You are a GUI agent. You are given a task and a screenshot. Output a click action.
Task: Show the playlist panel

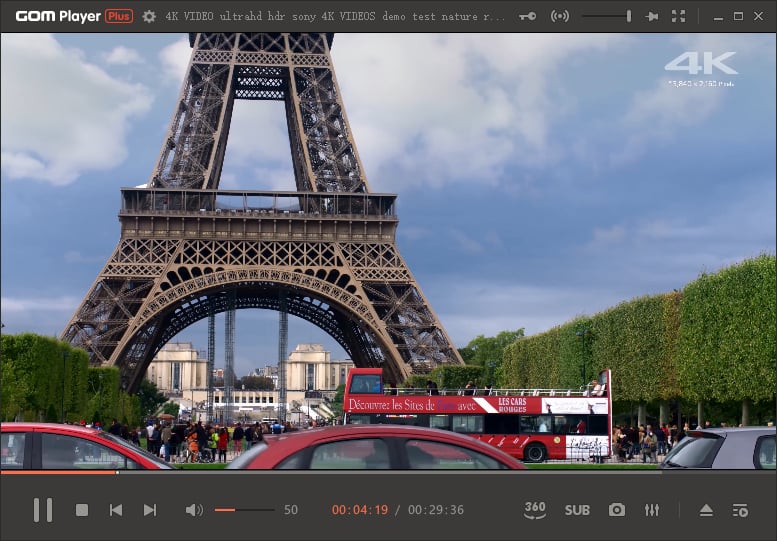[x=740, y=510]
